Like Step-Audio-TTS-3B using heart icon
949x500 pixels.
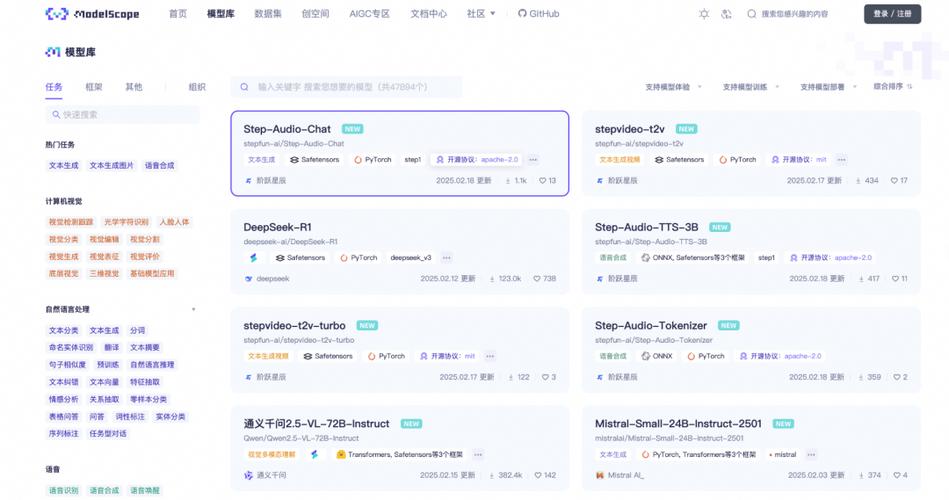coord(895,278)
